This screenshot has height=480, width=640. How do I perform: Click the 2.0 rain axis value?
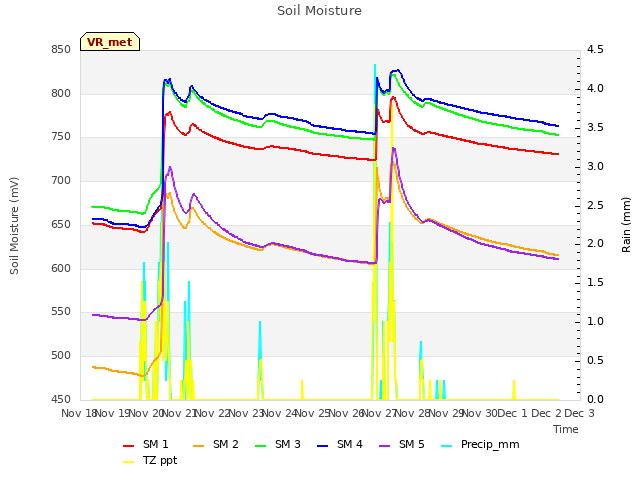[595, 244]
